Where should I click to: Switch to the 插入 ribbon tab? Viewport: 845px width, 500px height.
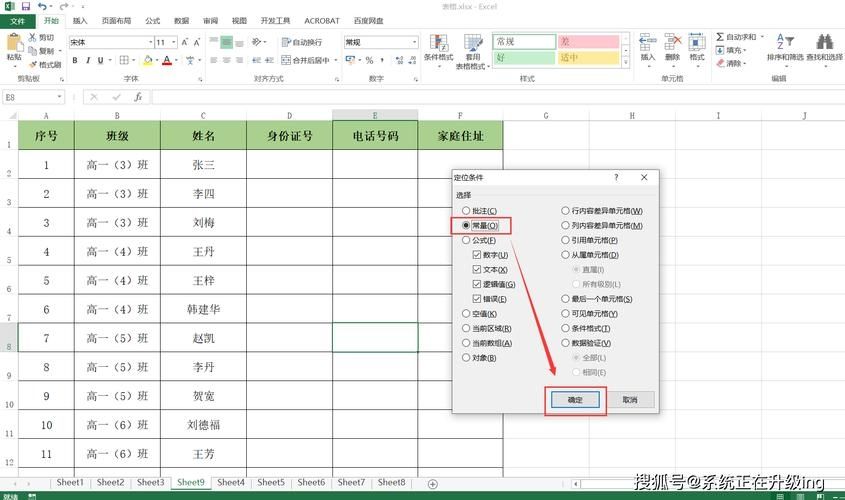coord(80,21)
